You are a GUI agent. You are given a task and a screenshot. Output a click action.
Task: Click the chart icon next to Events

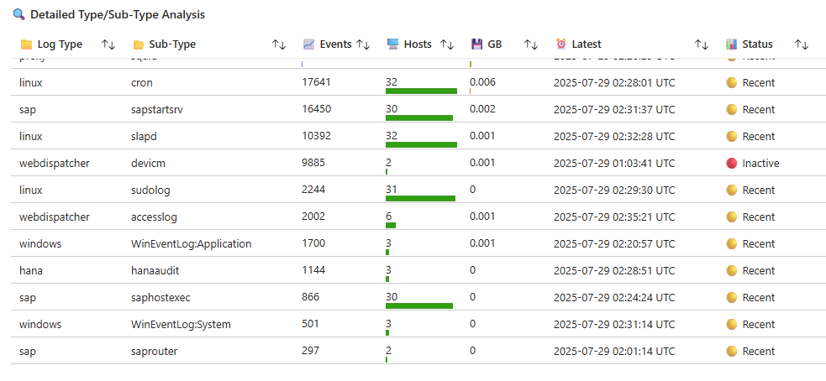coord(309,44)
